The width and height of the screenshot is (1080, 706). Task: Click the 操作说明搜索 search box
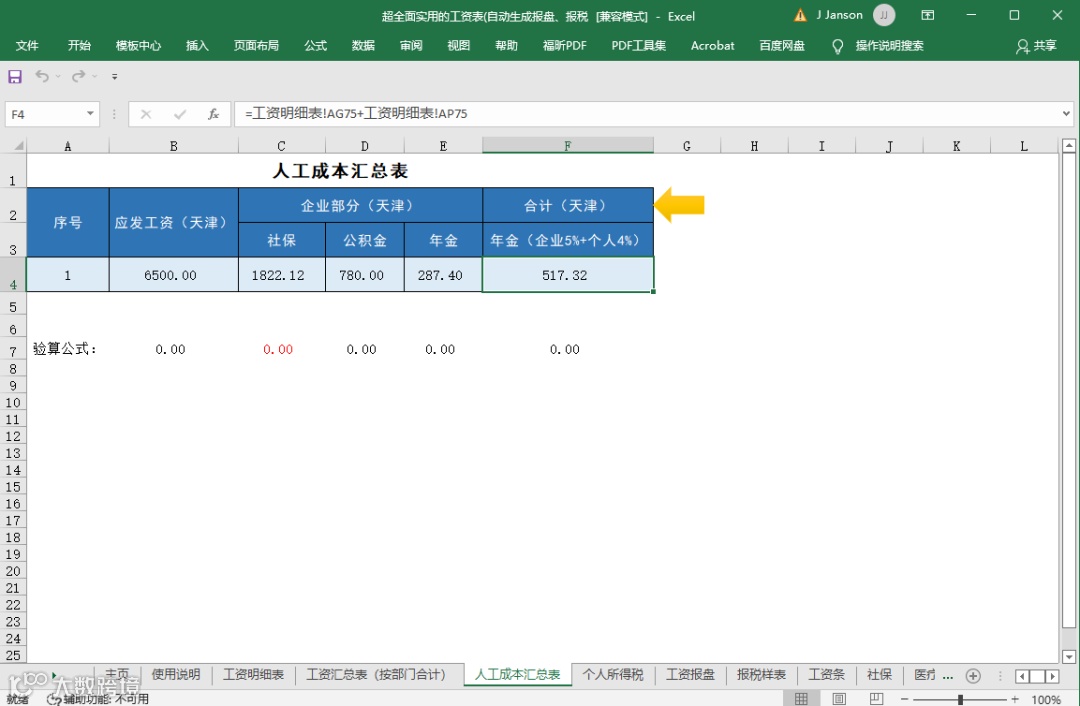click(889, 45)
